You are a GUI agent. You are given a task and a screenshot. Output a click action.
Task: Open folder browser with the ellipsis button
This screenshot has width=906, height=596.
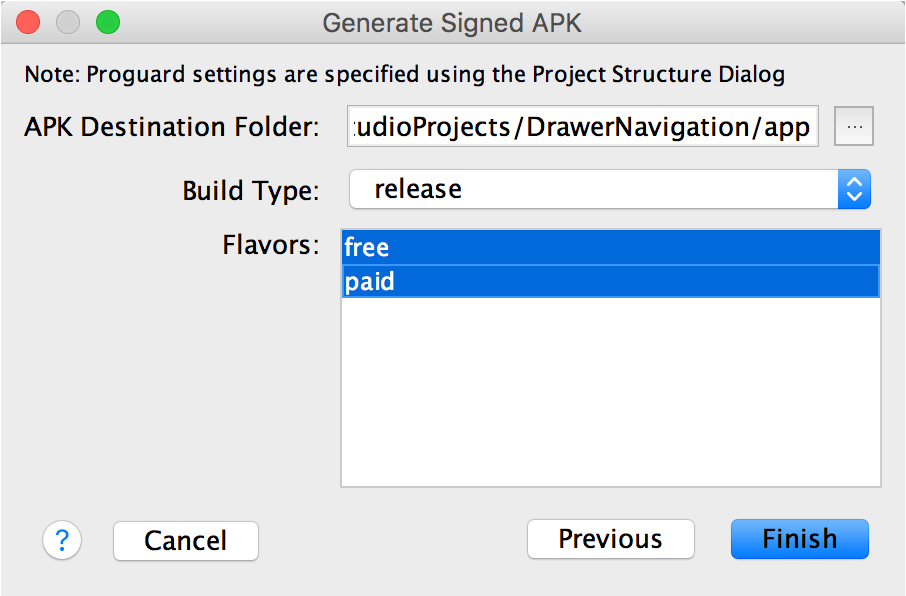pyautogui.click(x=854, y=127)
